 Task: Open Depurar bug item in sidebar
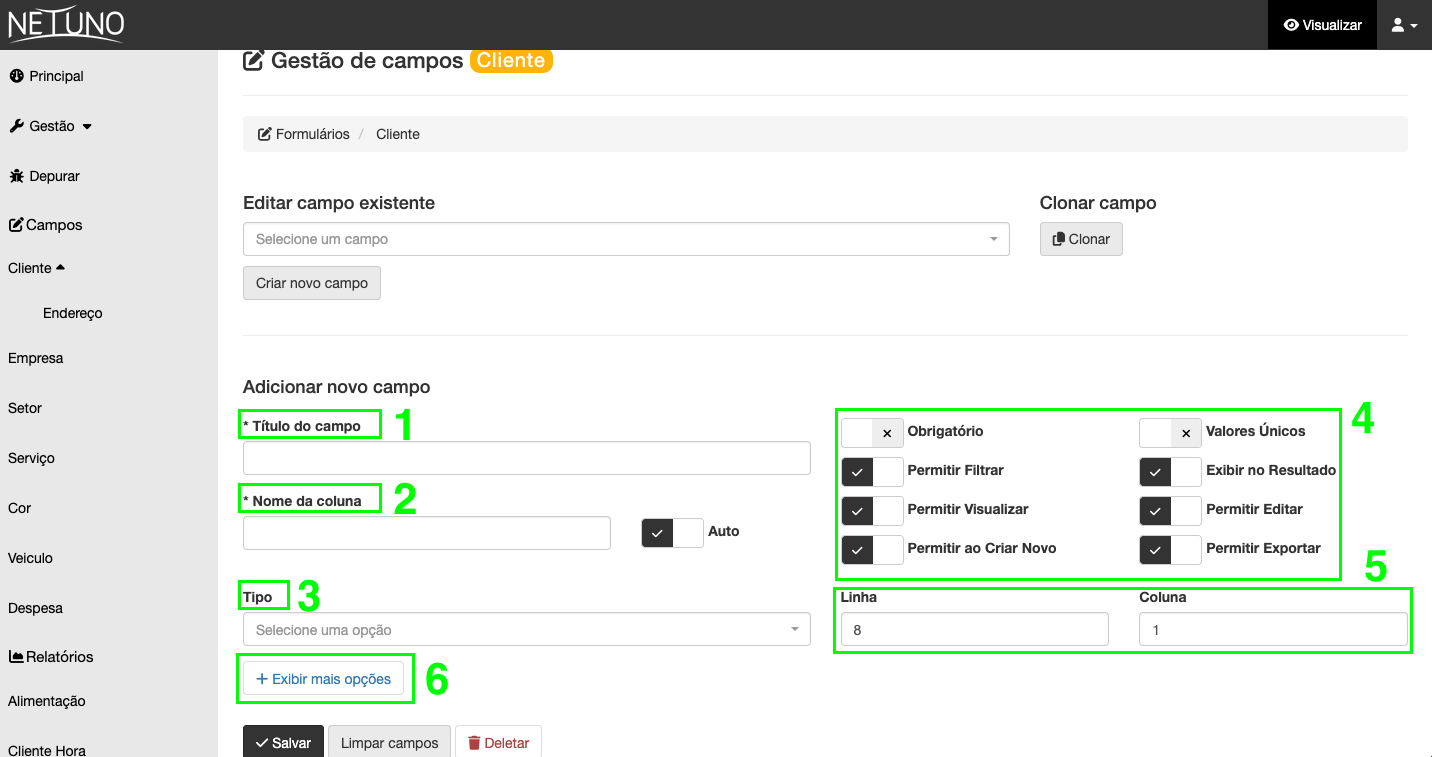(x=45, y=176)
